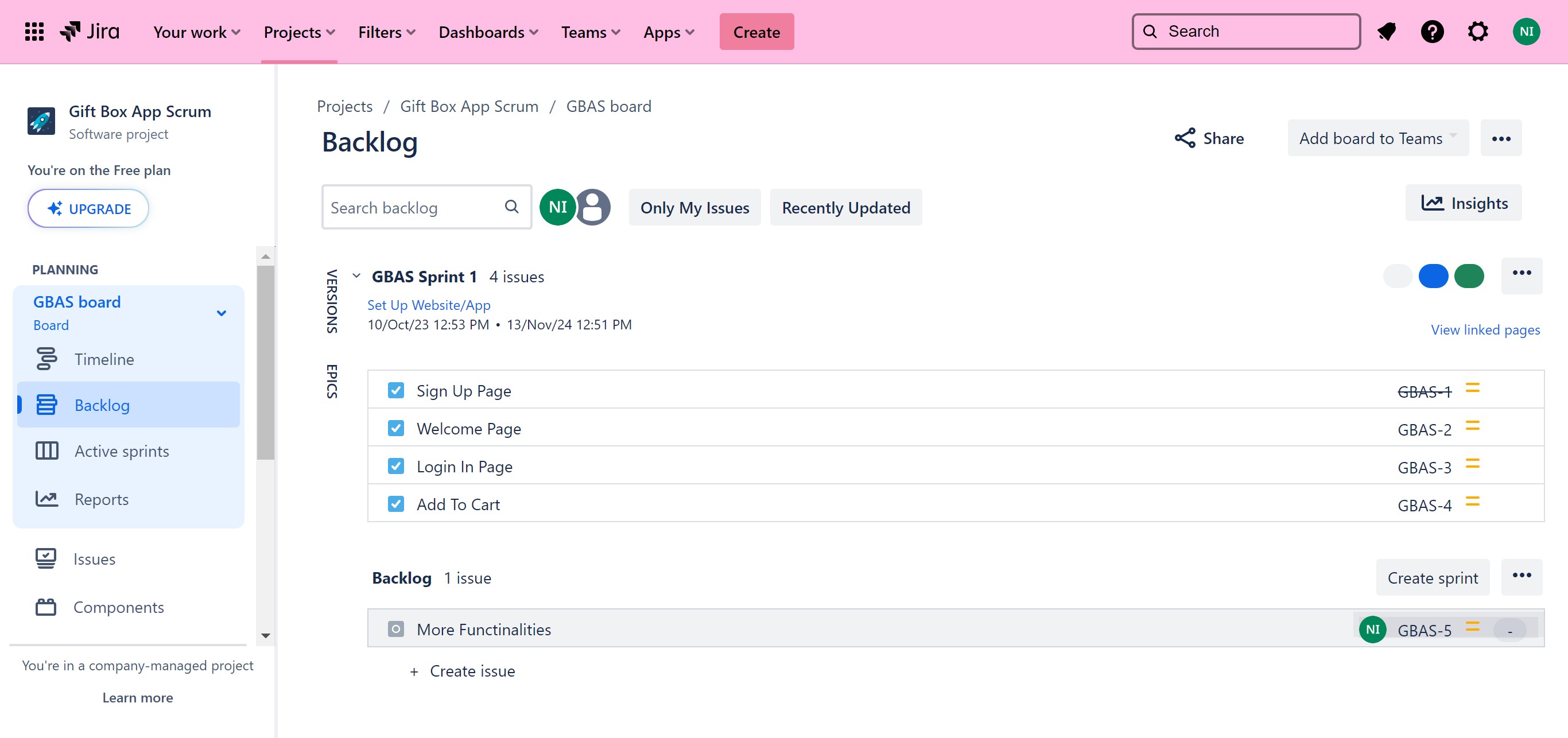The height and width of the screenshot is (738, 1568).
Task: Open the settings gear icon
Action: tap(1477, 32)
